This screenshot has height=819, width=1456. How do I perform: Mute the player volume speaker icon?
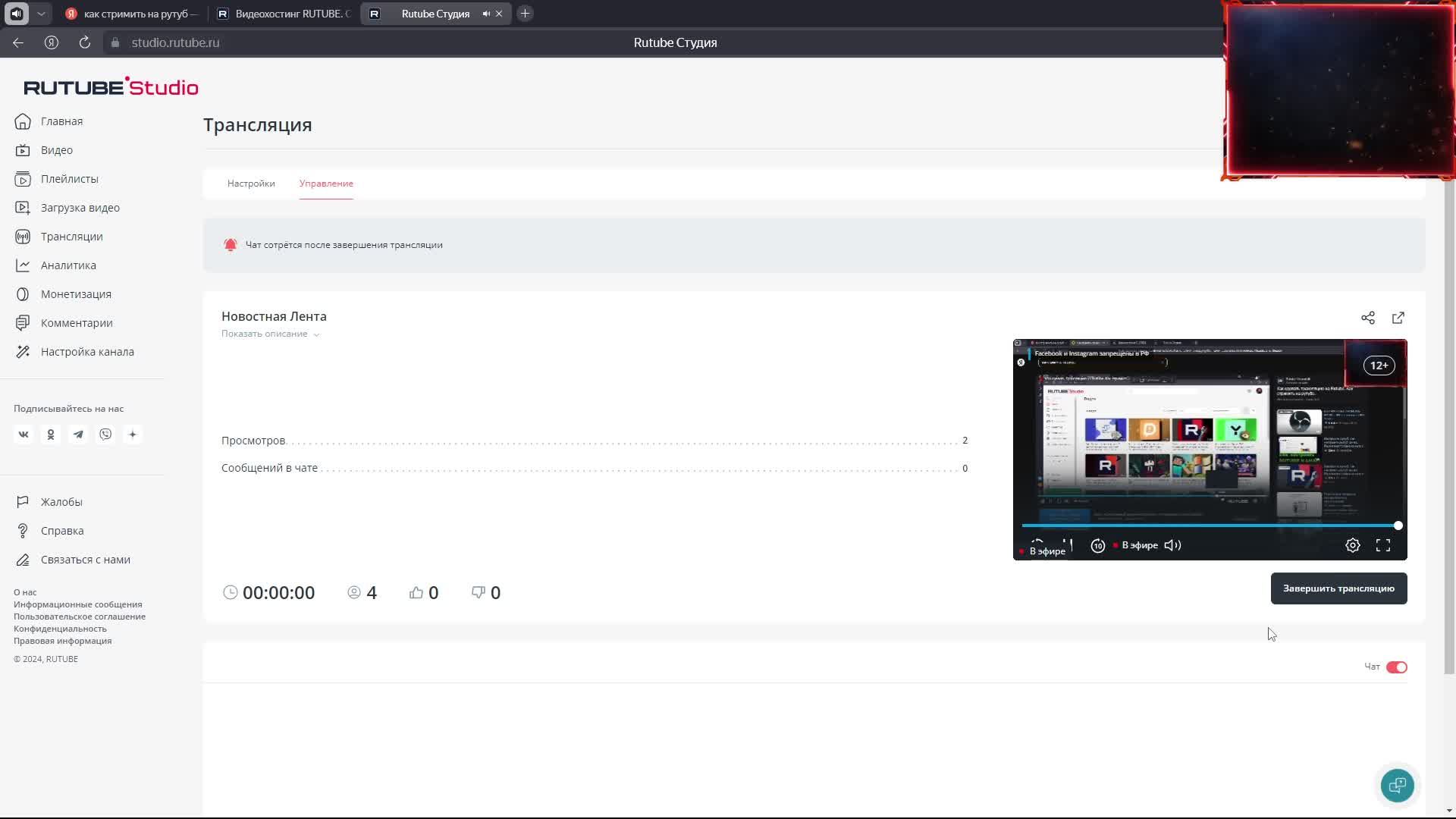click(1173, 545)
